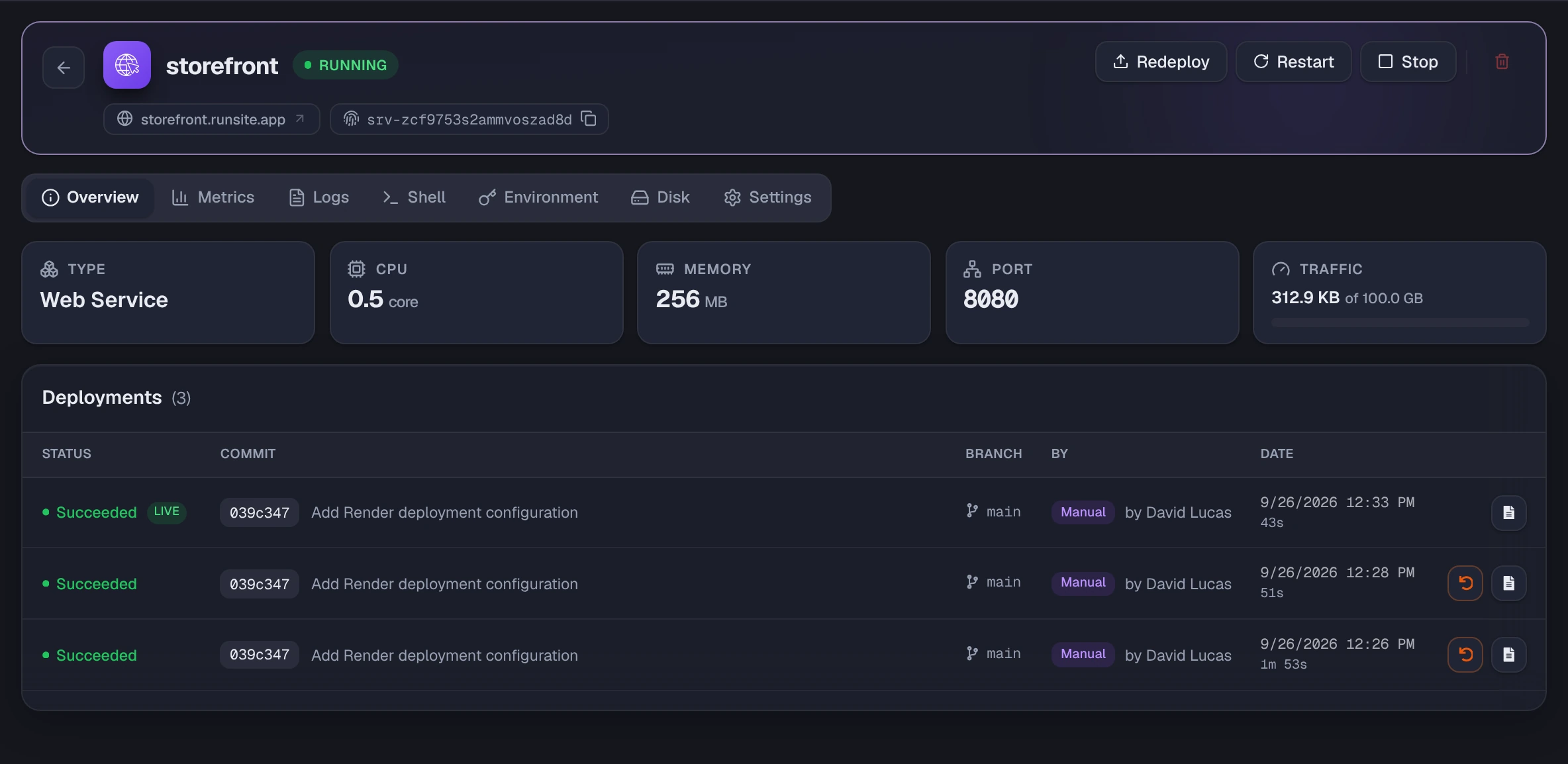Click 312.9 KB of 100.0 GB traffic text

coord(1347,298)
